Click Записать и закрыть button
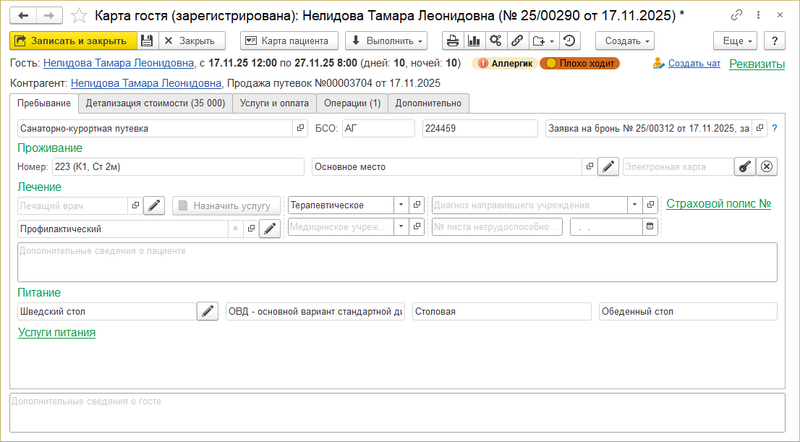Screen dimensions: 800x442 coord(73,41)
